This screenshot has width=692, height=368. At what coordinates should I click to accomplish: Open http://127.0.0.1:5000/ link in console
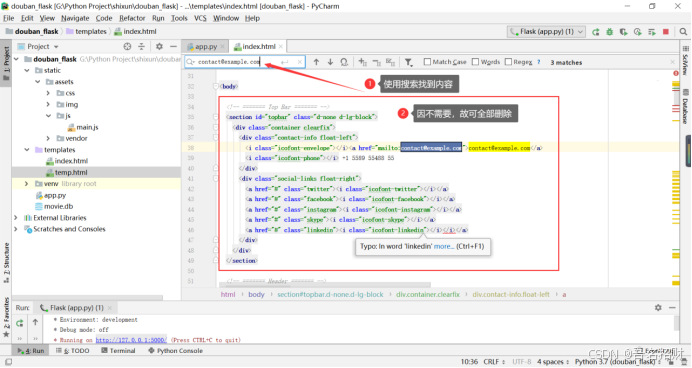click(x=131, y=340)
